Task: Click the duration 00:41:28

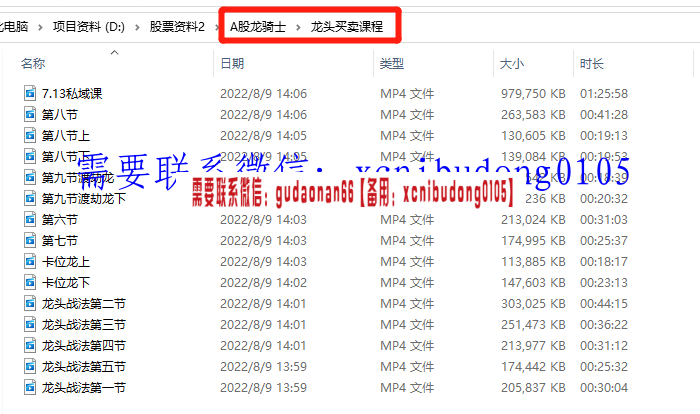Action: click(604, 114)
